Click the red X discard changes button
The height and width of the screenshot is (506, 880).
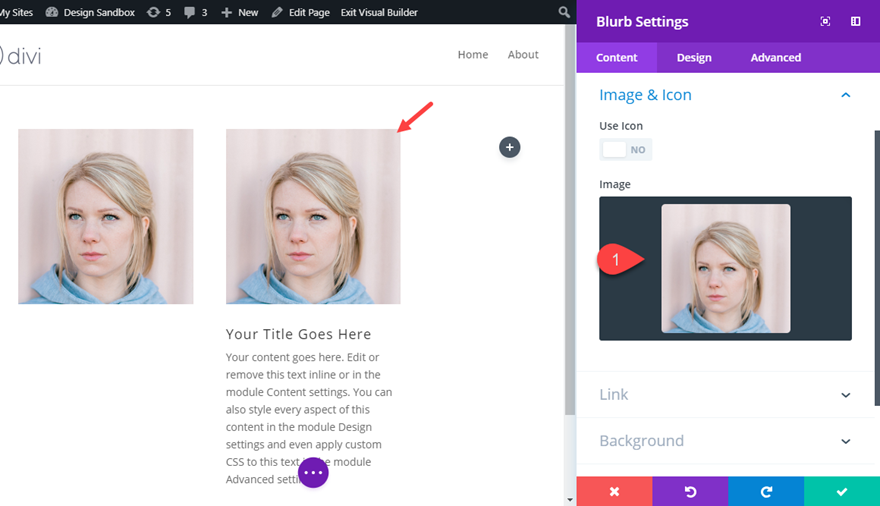(614, 491)
